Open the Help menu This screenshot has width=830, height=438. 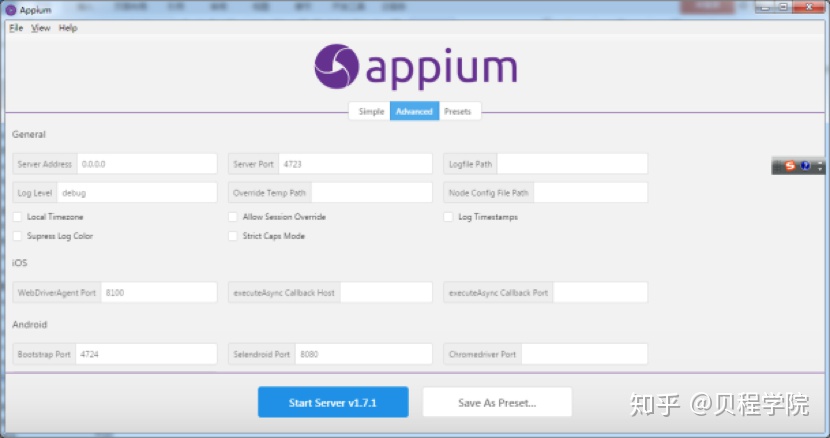pyautogui.click(x=68, y=28)
